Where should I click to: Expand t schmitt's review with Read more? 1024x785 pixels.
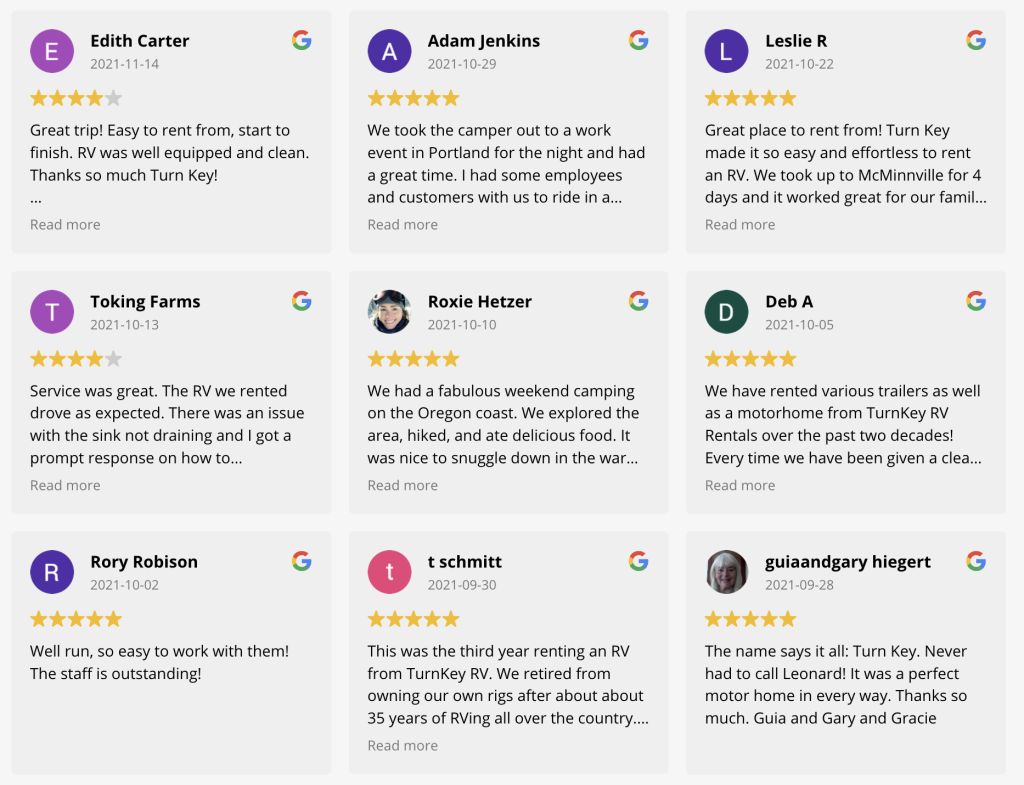click(402, 746)
